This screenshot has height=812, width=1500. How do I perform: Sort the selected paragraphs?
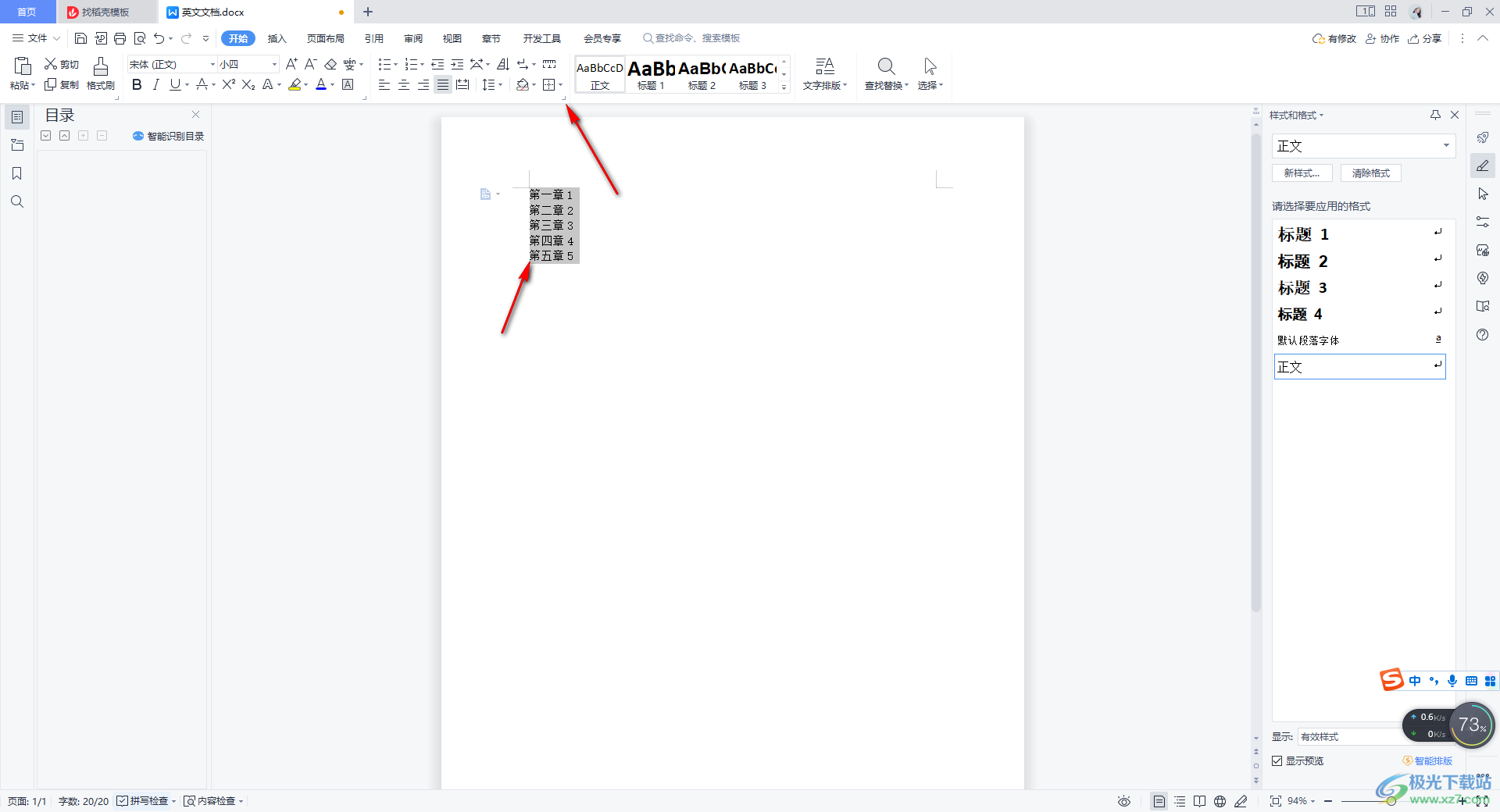point(503,64)
